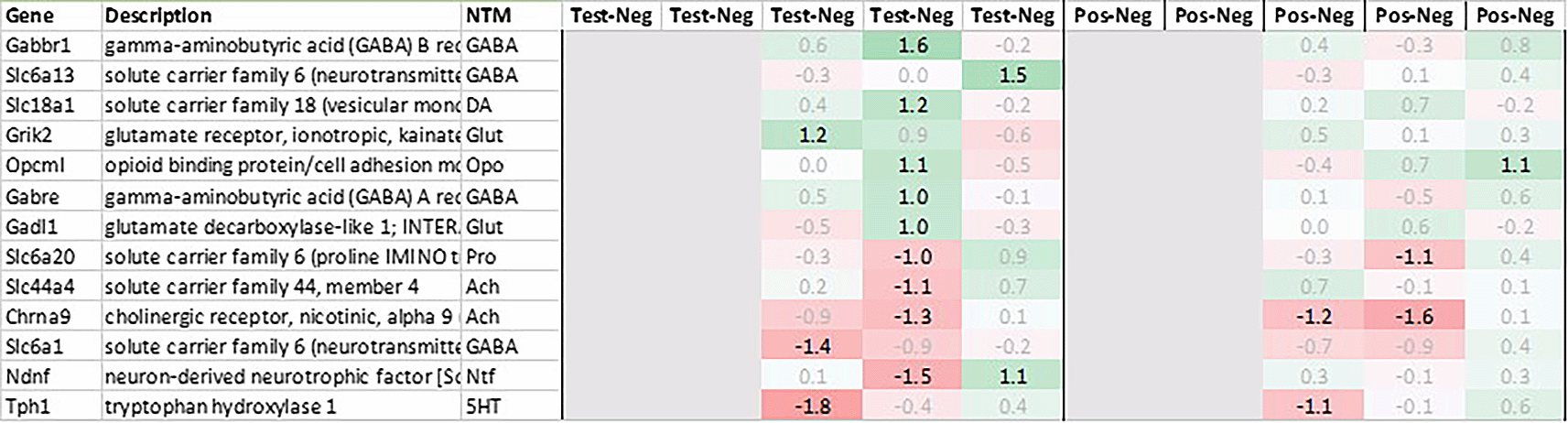This screenshot has width=1568, height=423.
Task: Select the last Pos-Neg column header
Action: [x=1515, y=16]
